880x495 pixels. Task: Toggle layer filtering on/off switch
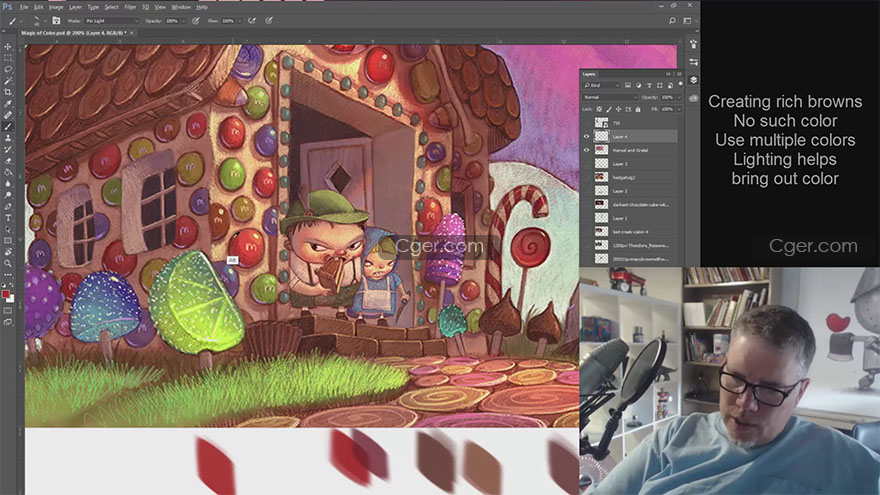(x=680, y=85)
